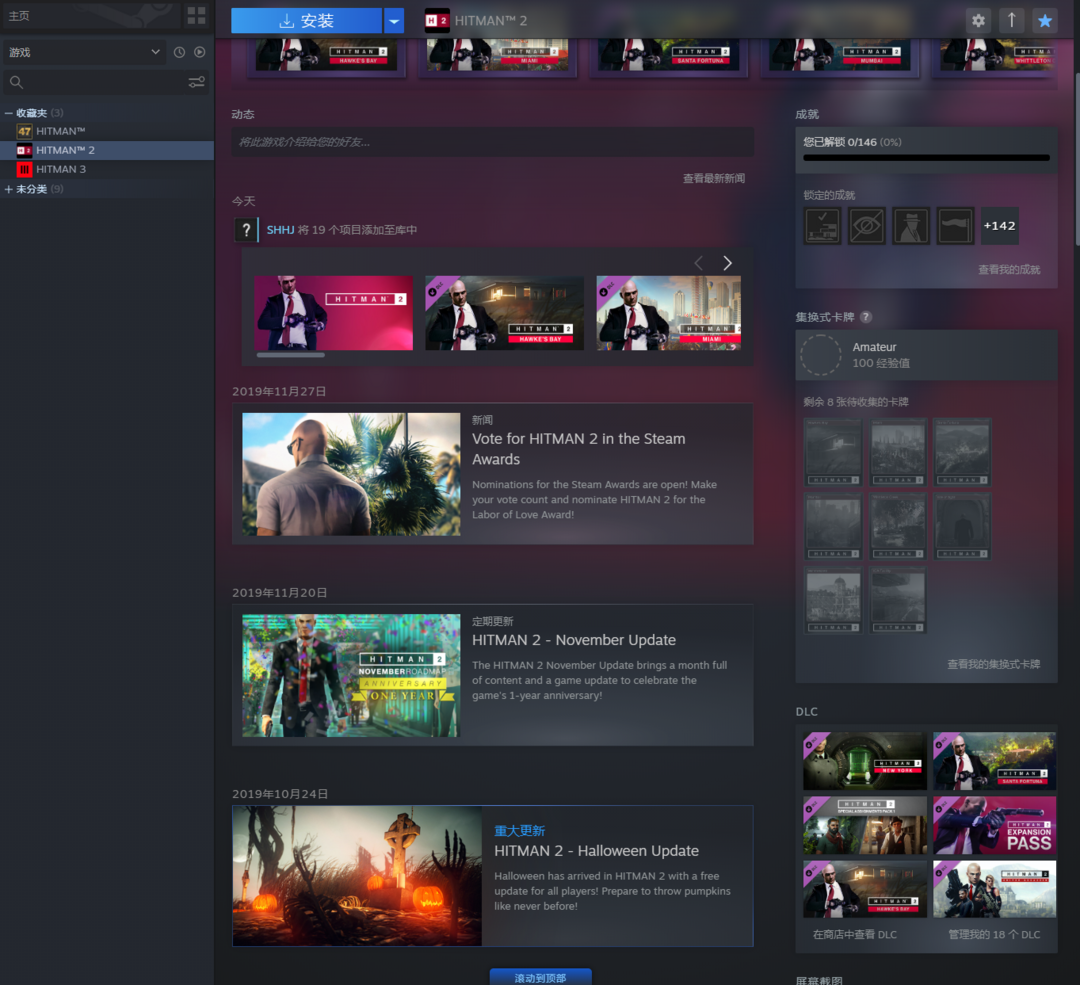
Task: Open game settings gear icon
Action: pos(978,21)
